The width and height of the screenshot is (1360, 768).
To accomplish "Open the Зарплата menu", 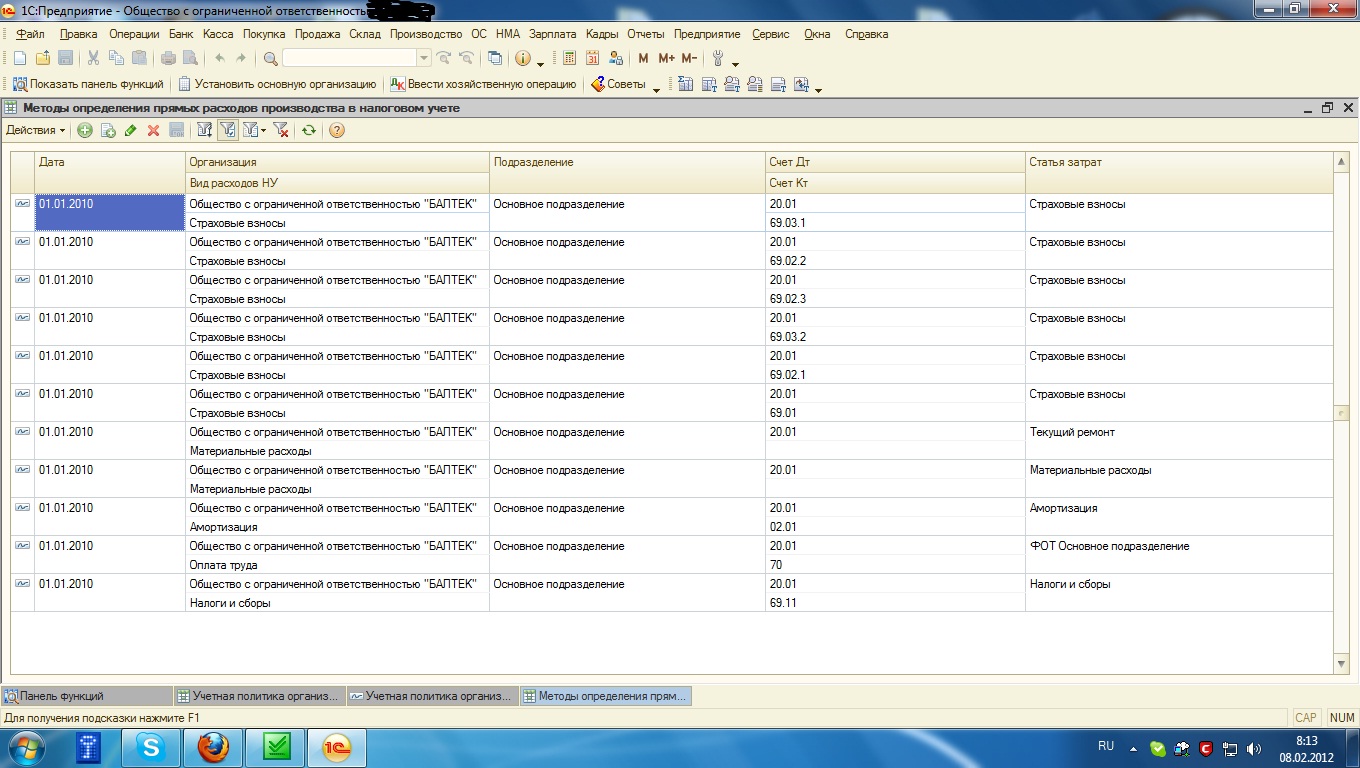I will click(552, 34).
